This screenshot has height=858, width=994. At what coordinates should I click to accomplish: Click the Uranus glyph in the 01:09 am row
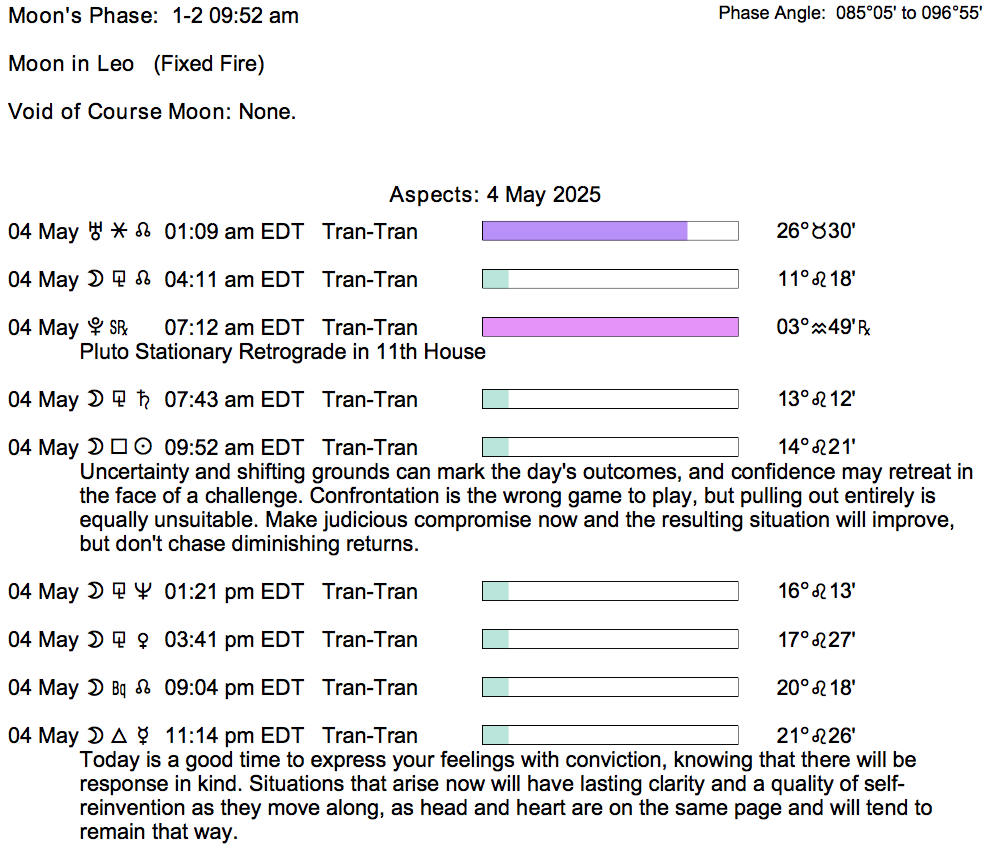pos(97,232)
